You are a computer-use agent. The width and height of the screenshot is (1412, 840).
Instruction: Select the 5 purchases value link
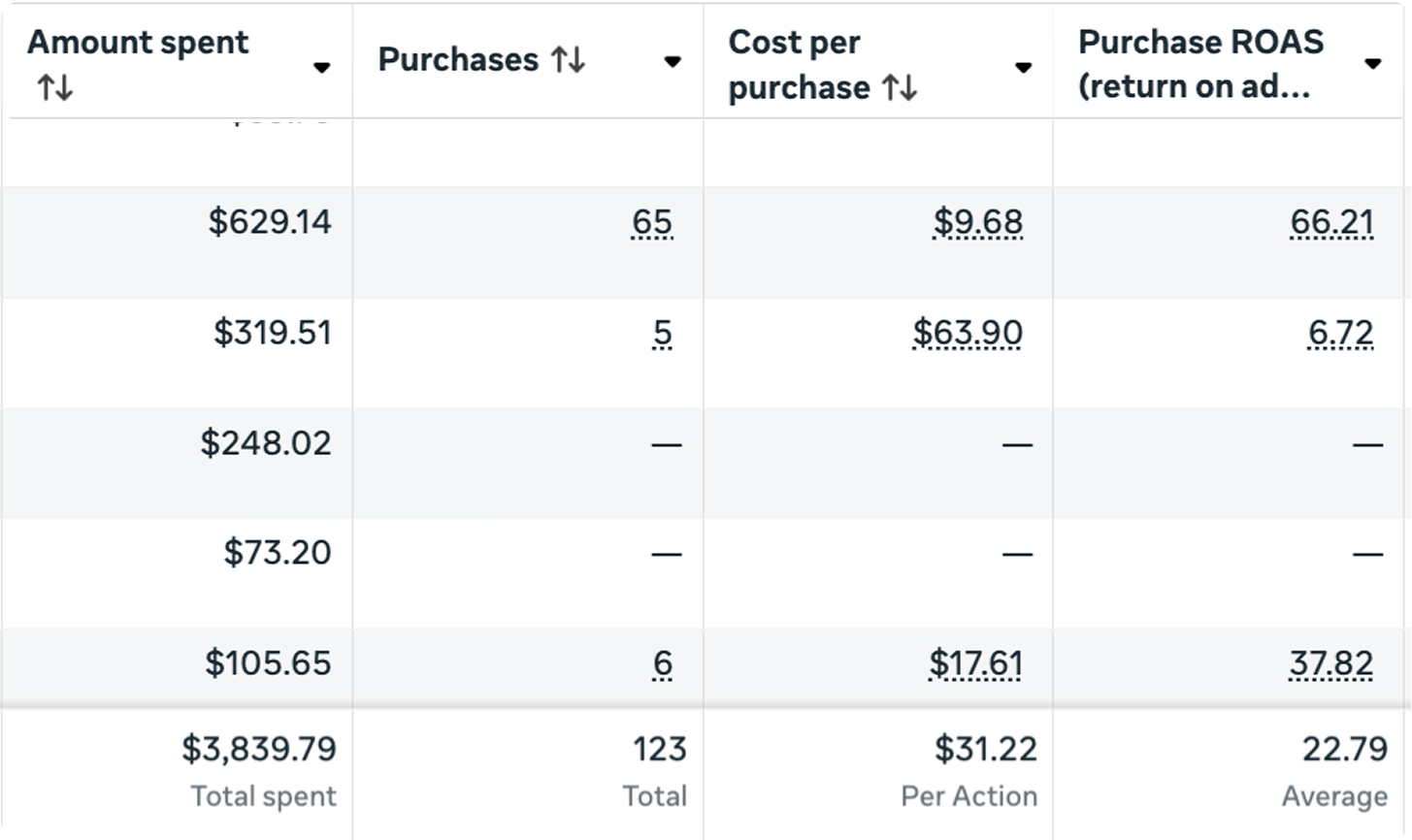(x=662, y=334)
